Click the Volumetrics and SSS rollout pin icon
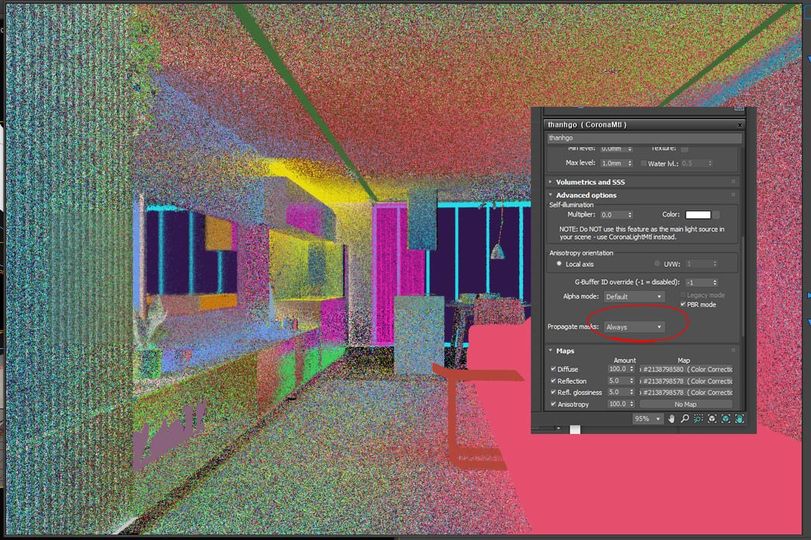 coord(733,182)
